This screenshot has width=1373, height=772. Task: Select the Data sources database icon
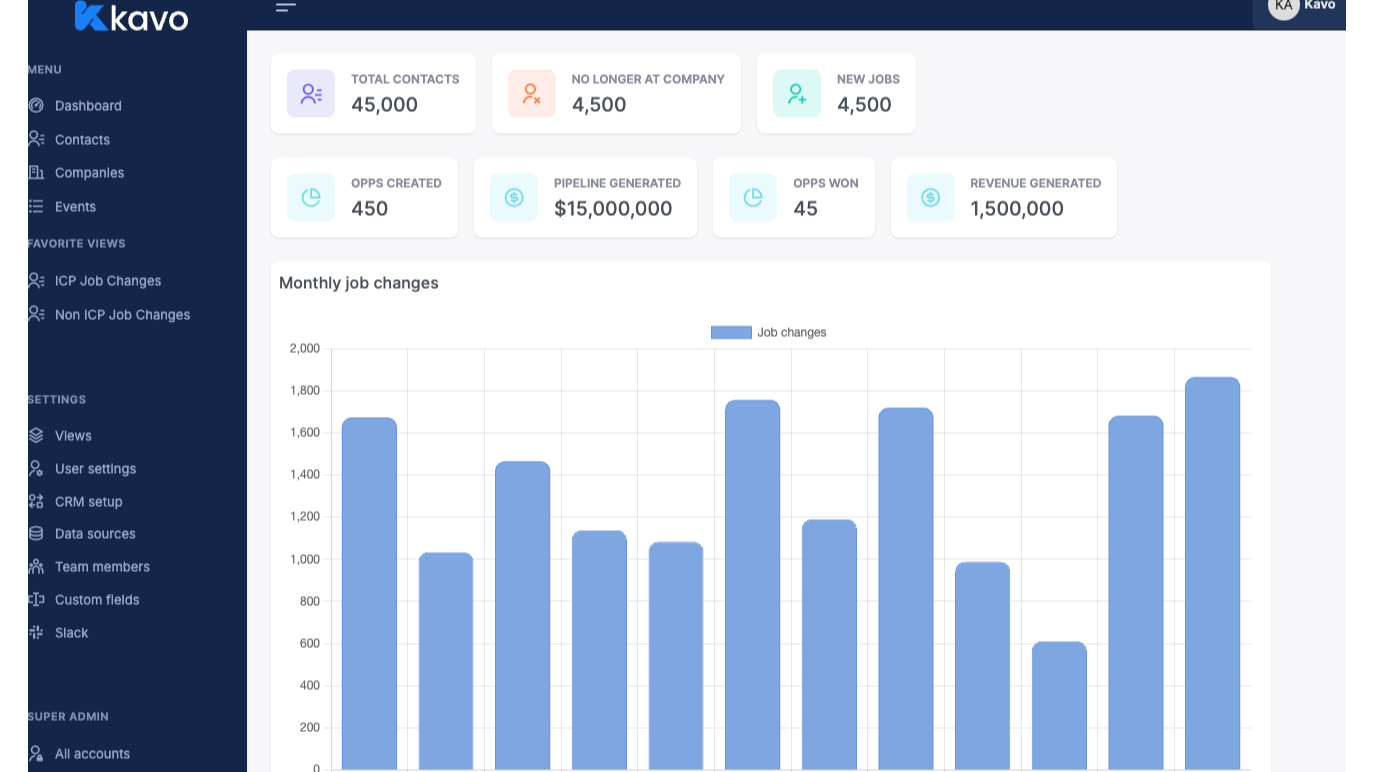[36, 533]
